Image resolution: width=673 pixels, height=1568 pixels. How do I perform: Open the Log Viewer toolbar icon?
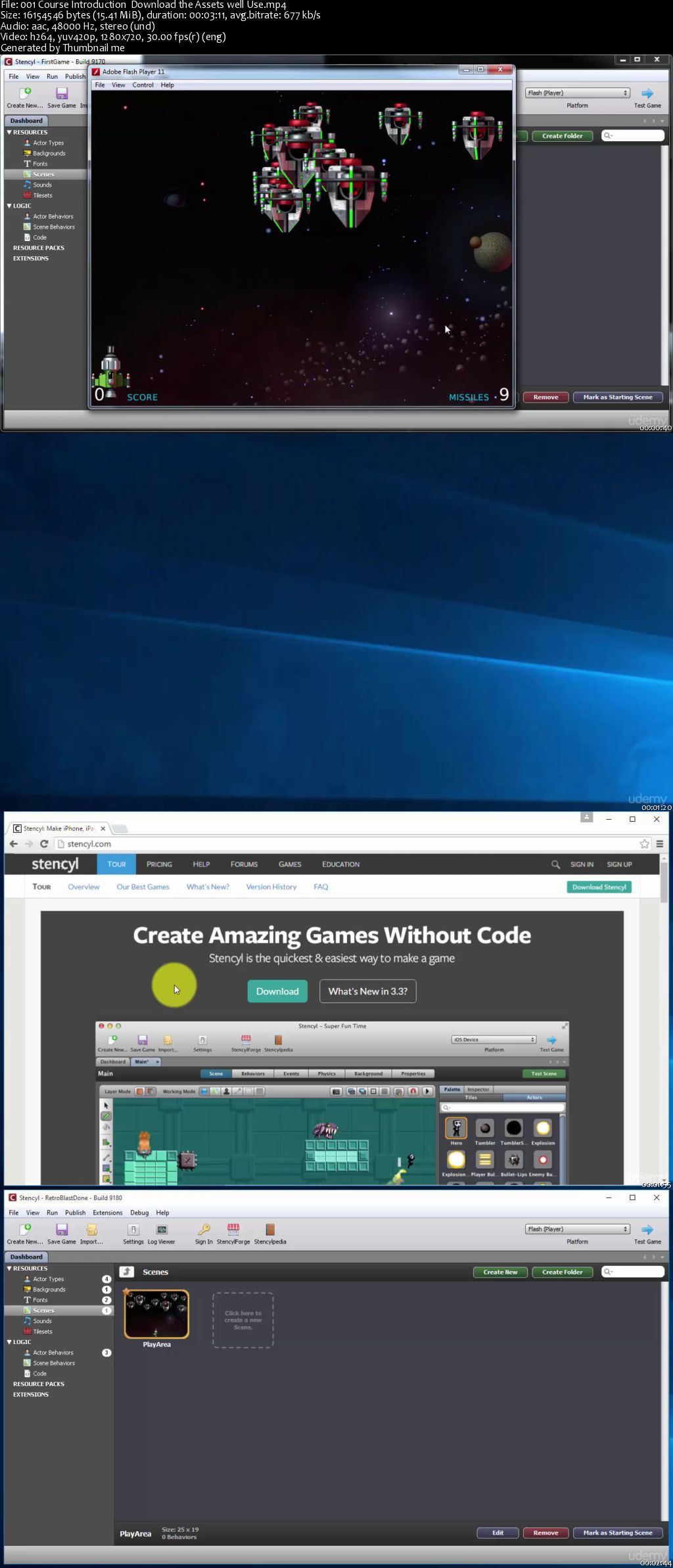coord(162,1229)
